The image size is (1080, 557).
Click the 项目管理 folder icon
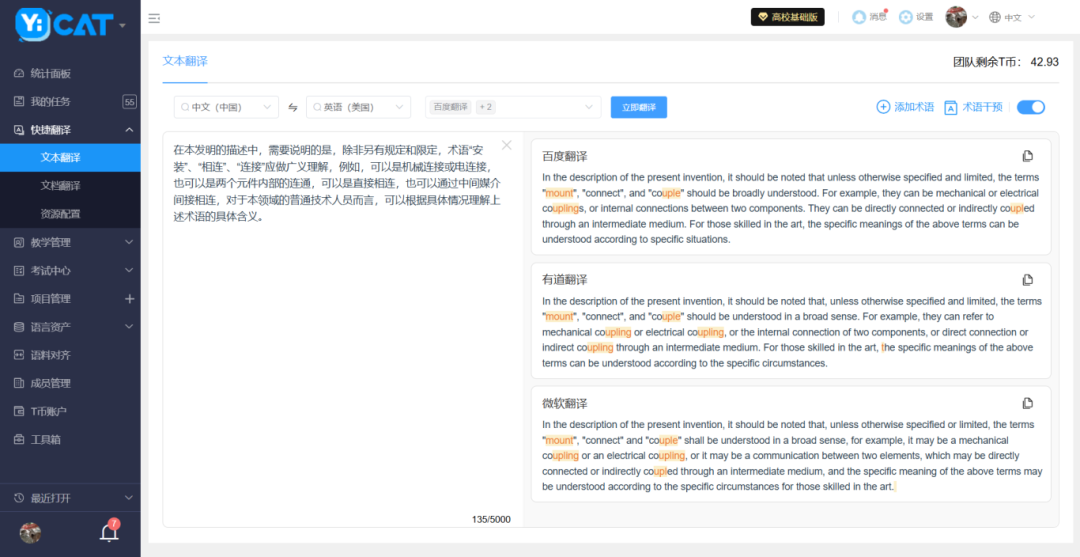pos(19,299)
